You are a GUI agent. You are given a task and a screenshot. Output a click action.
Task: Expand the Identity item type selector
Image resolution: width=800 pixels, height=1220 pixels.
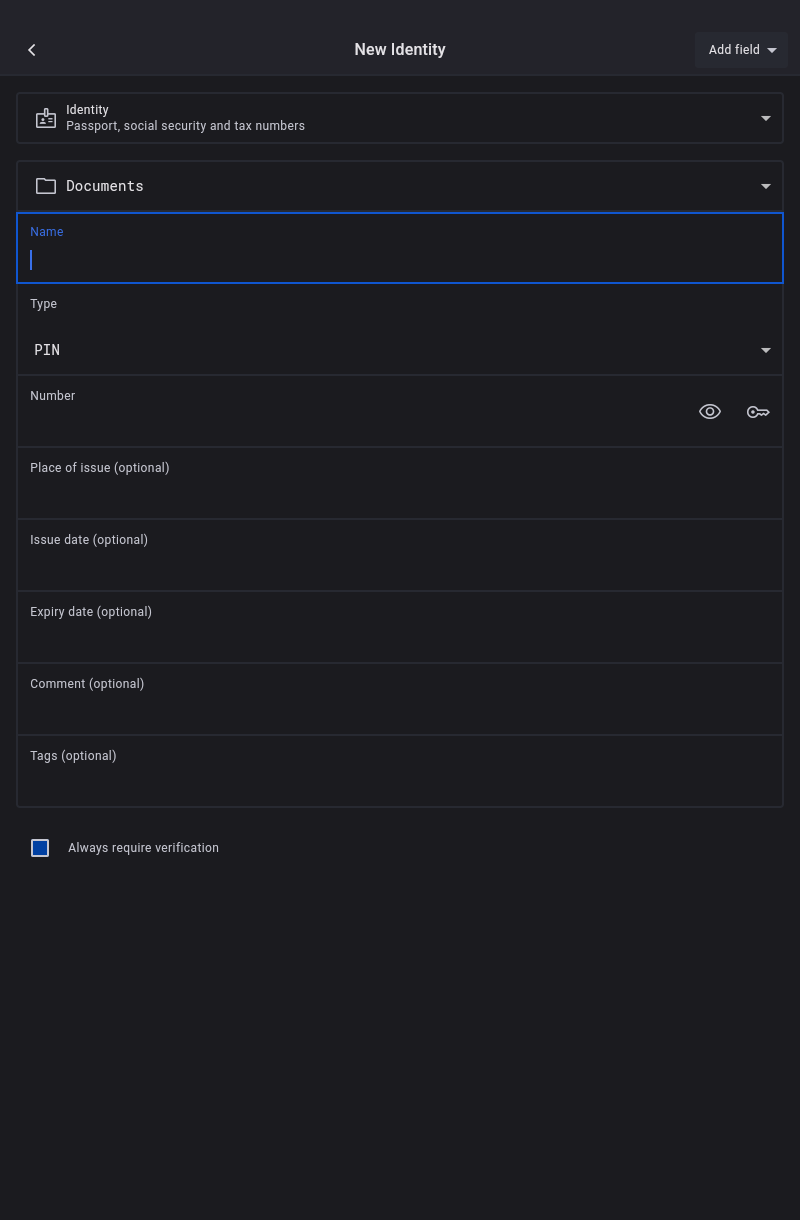766,118
